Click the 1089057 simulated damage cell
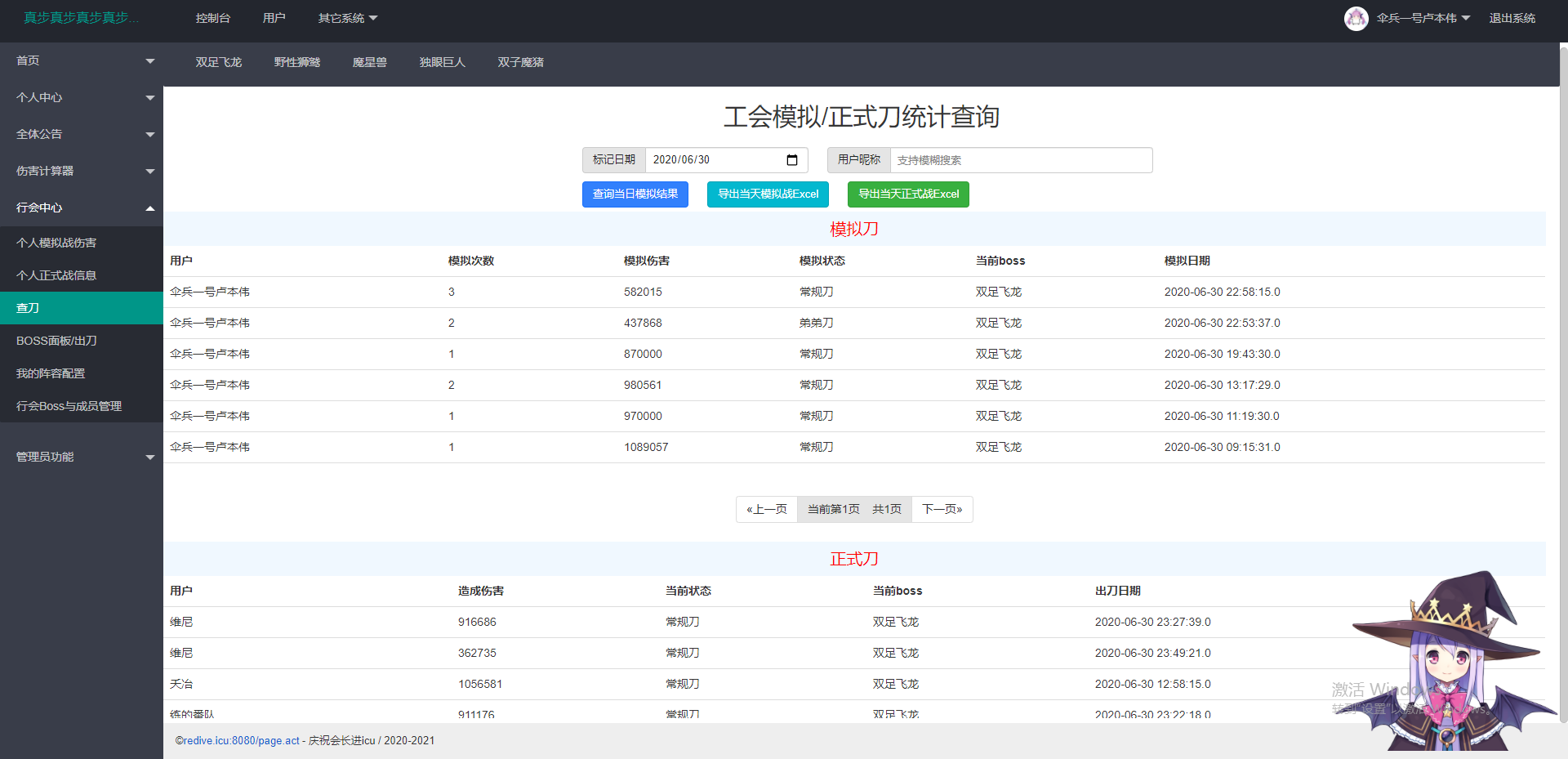Viewport: 1568px width, 759px height. pyautogui.click(x=646, y=447)
